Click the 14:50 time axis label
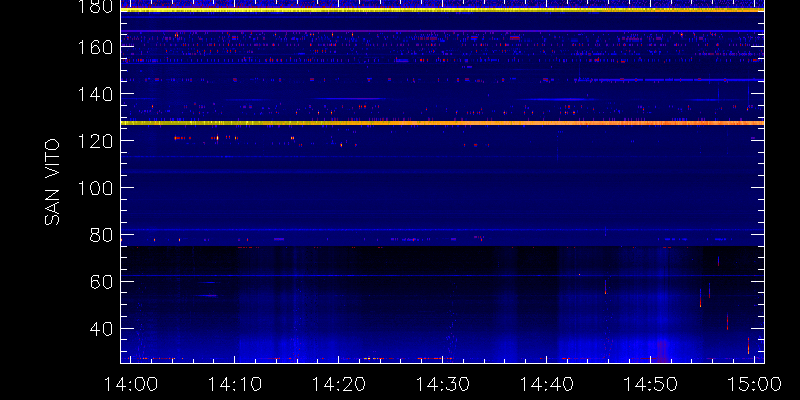The height and width of the screenshot is (400, 800). (x=650, y=384)
